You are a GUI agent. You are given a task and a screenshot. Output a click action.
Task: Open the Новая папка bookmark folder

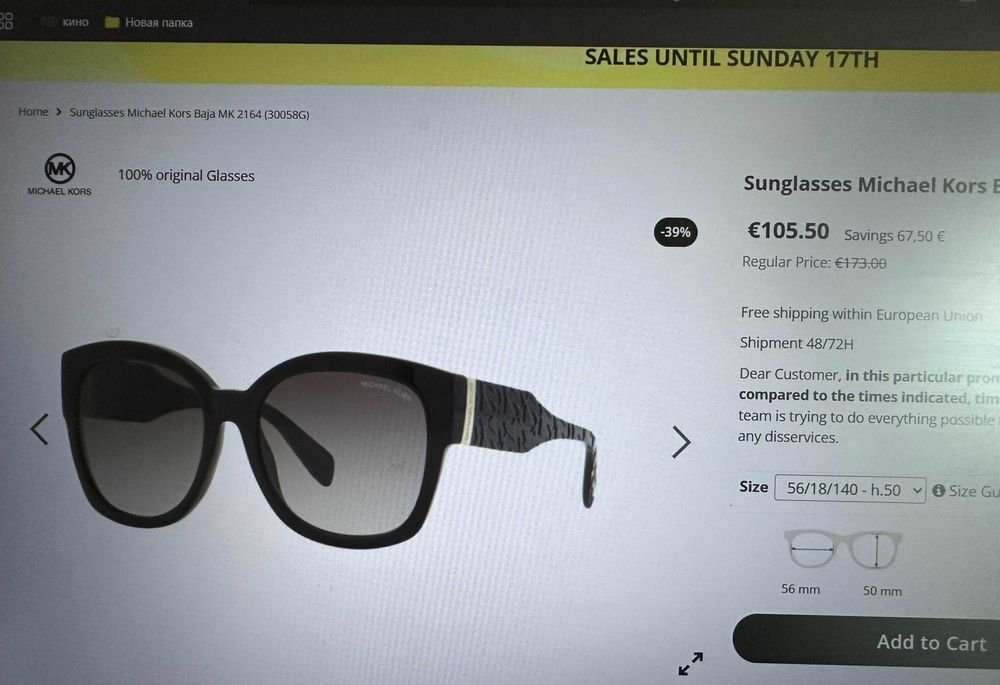coord(148,22)
